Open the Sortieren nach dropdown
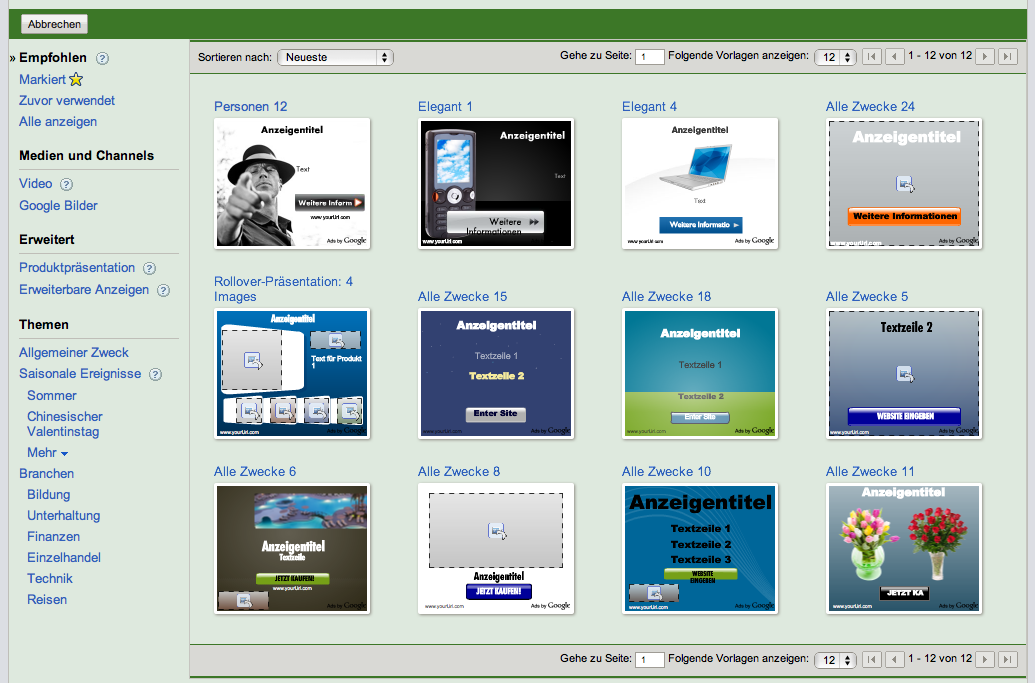The image size is (1035, 683). point(335,57)
